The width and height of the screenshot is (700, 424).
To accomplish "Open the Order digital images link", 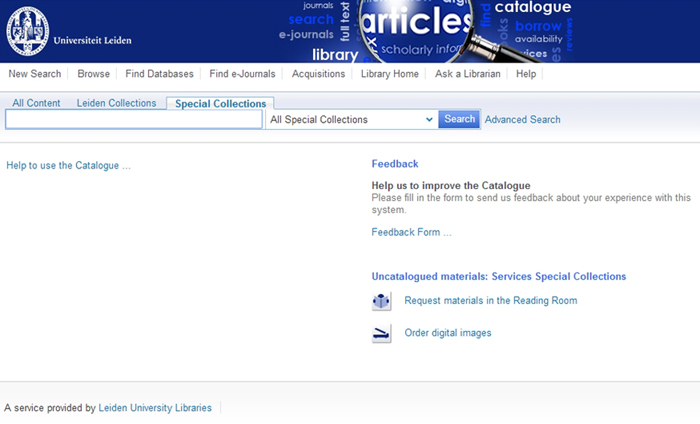I will pyautogui.click(x=448, y=333).
